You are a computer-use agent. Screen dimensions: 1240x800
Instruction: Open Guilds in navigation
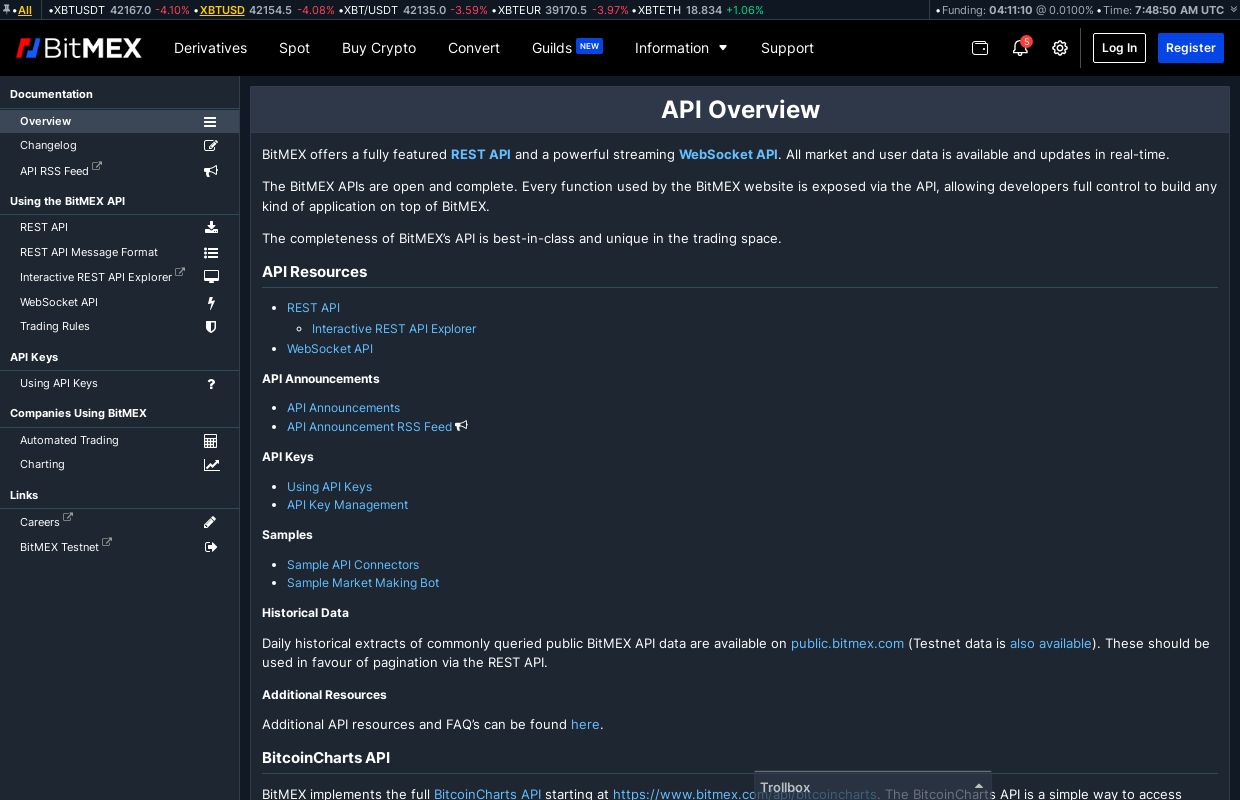tap(567, 48)
